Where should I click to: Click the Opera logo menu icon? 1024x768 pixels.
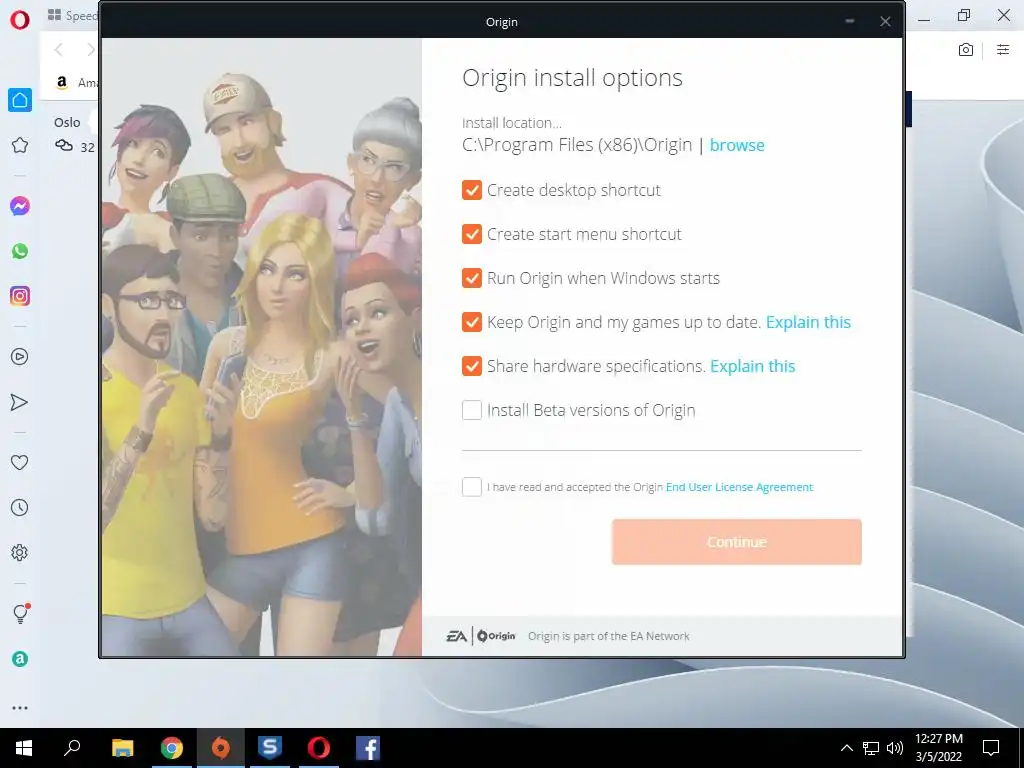coord(20,20)
